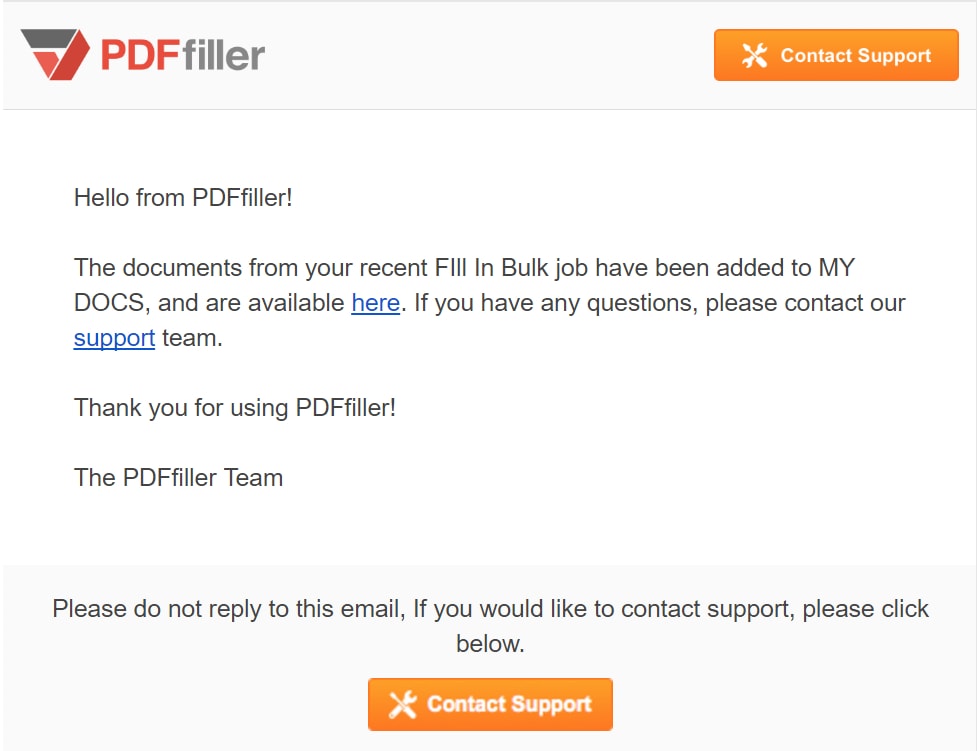Click "Contact Support" label text on header button

pos(855,56)
